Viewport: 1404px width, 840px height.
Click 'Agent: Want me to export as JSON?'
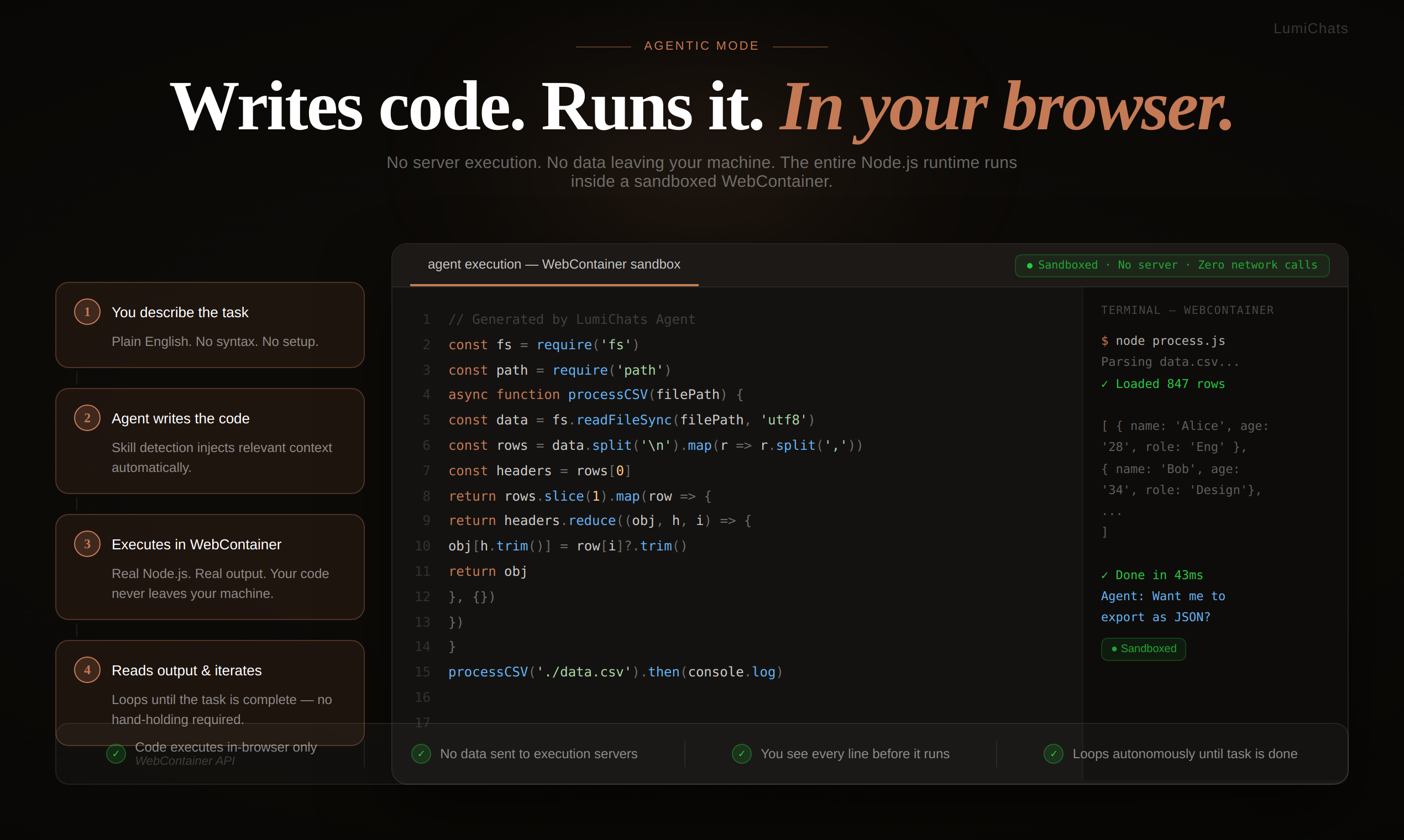click(1162, 606)
